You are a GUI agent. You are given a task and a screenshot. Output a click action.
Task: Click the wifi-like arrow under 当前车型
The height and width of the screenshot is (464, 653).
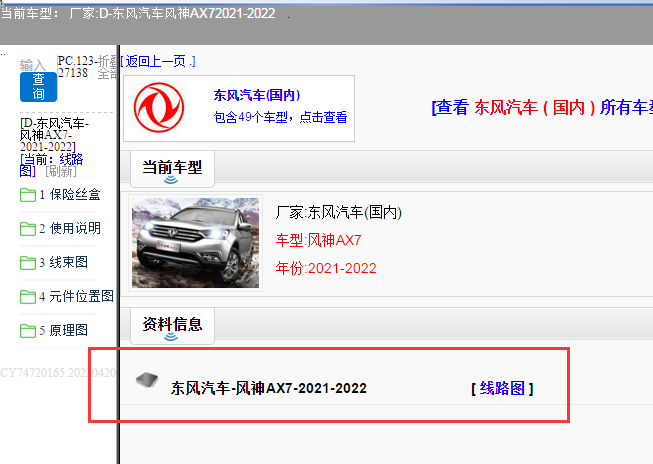point(171,180)
